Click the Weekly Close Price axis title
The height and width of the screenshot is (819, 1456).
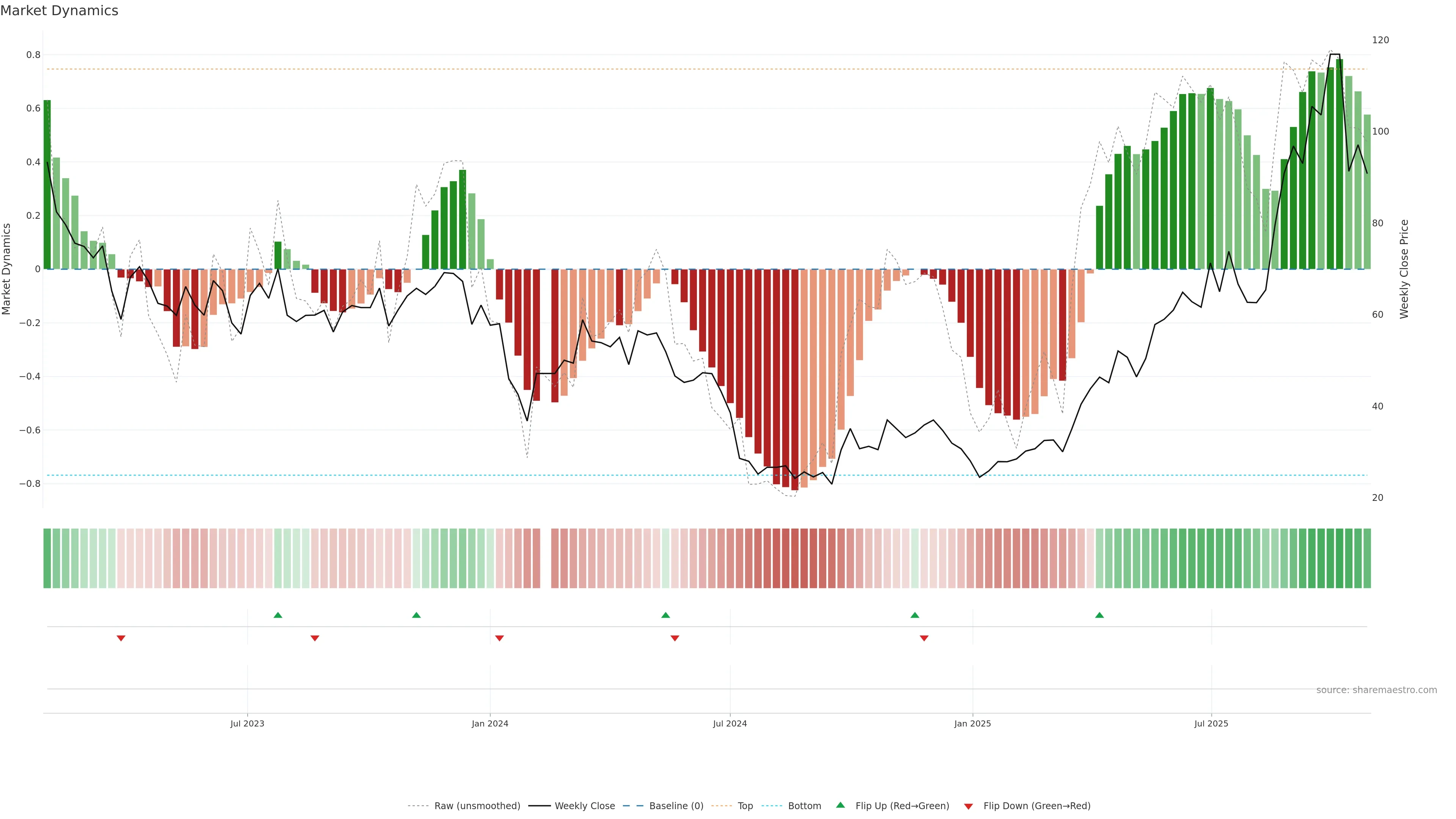tap(1404, 269)
